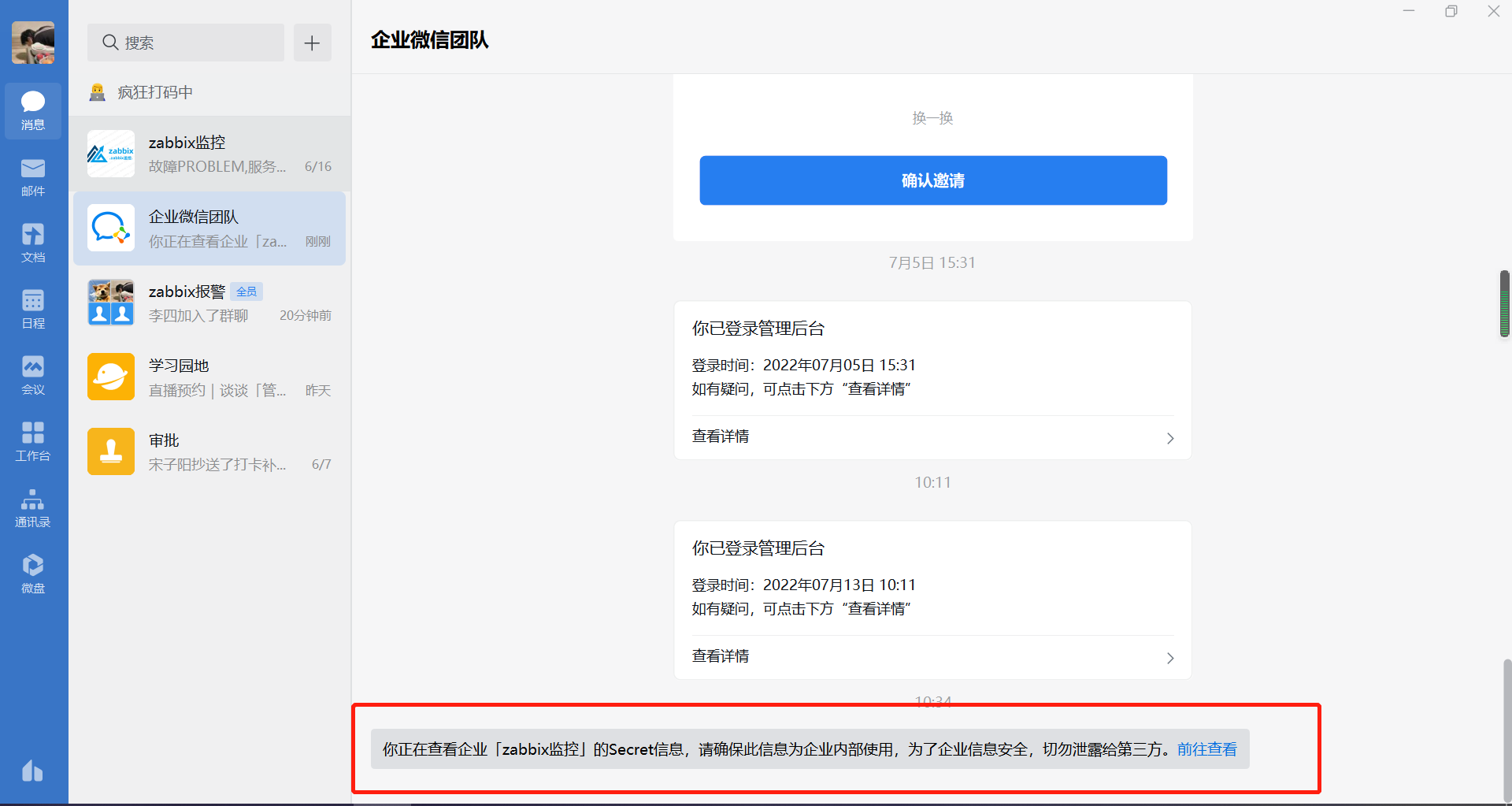Image resolution: width=1512 pixels, height=806 pixels.
Task: Open the 微盘 (WeDrive) storage
Action: (32, 572)
